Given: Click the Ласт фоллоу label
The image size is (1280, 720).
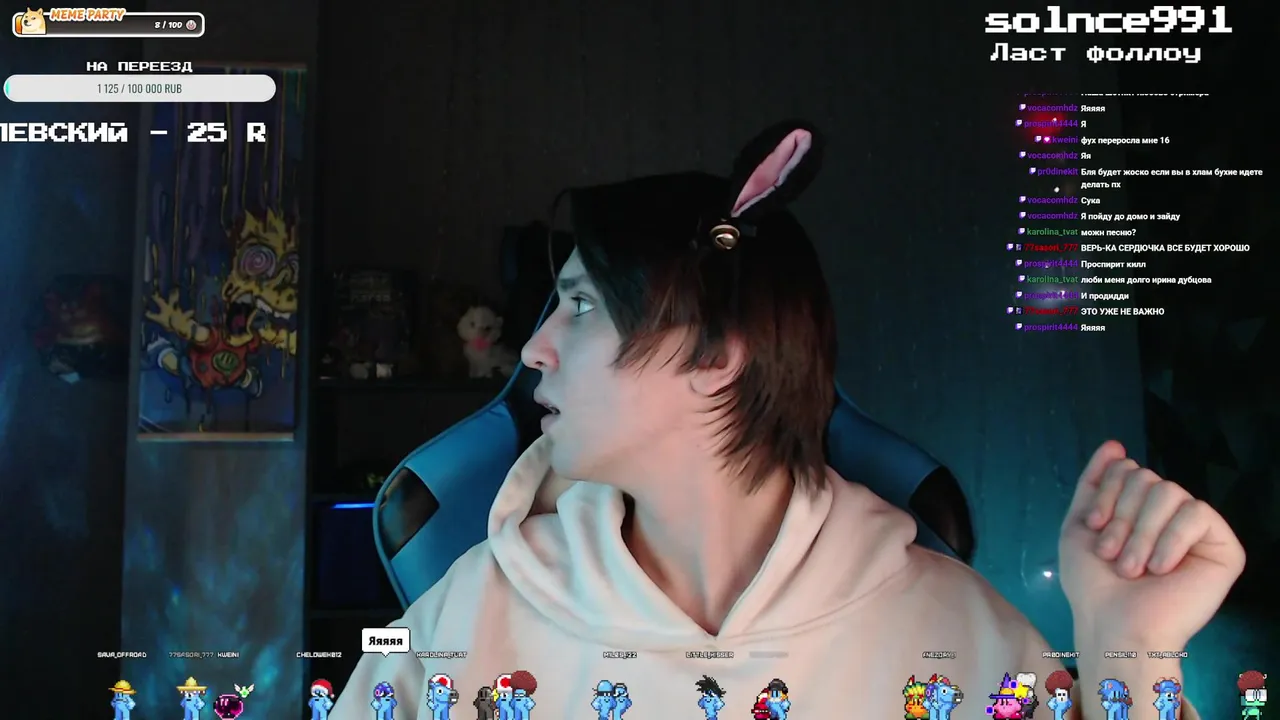Looking at the screenshot, I should [1095, 53].
